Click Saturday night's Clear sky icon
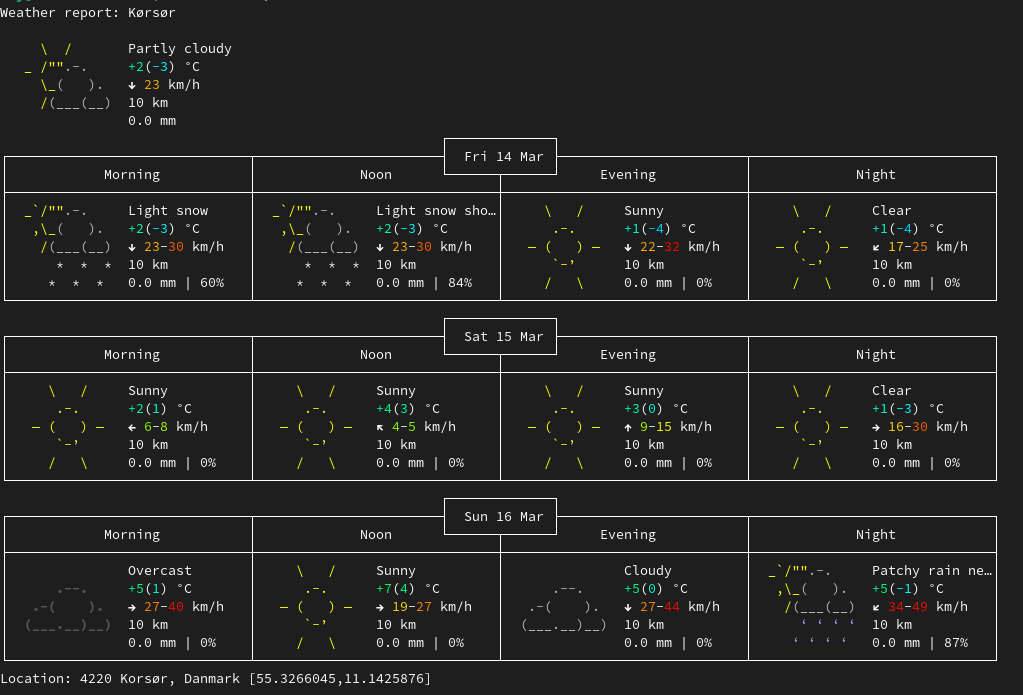Image resolution: width=1023 pixels, height=695 pixels. [812, 427]
